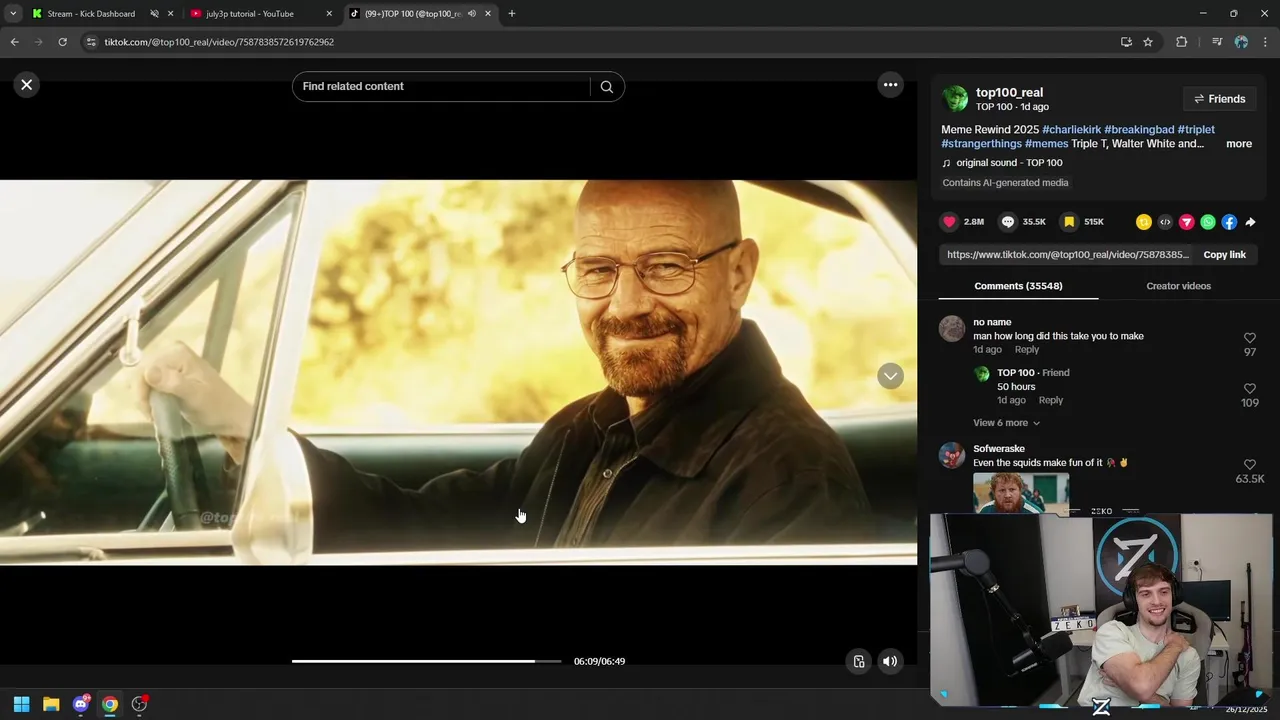Click Find related content search field
The width and height of the screenshot is (1280, 720).
(442, 87)
